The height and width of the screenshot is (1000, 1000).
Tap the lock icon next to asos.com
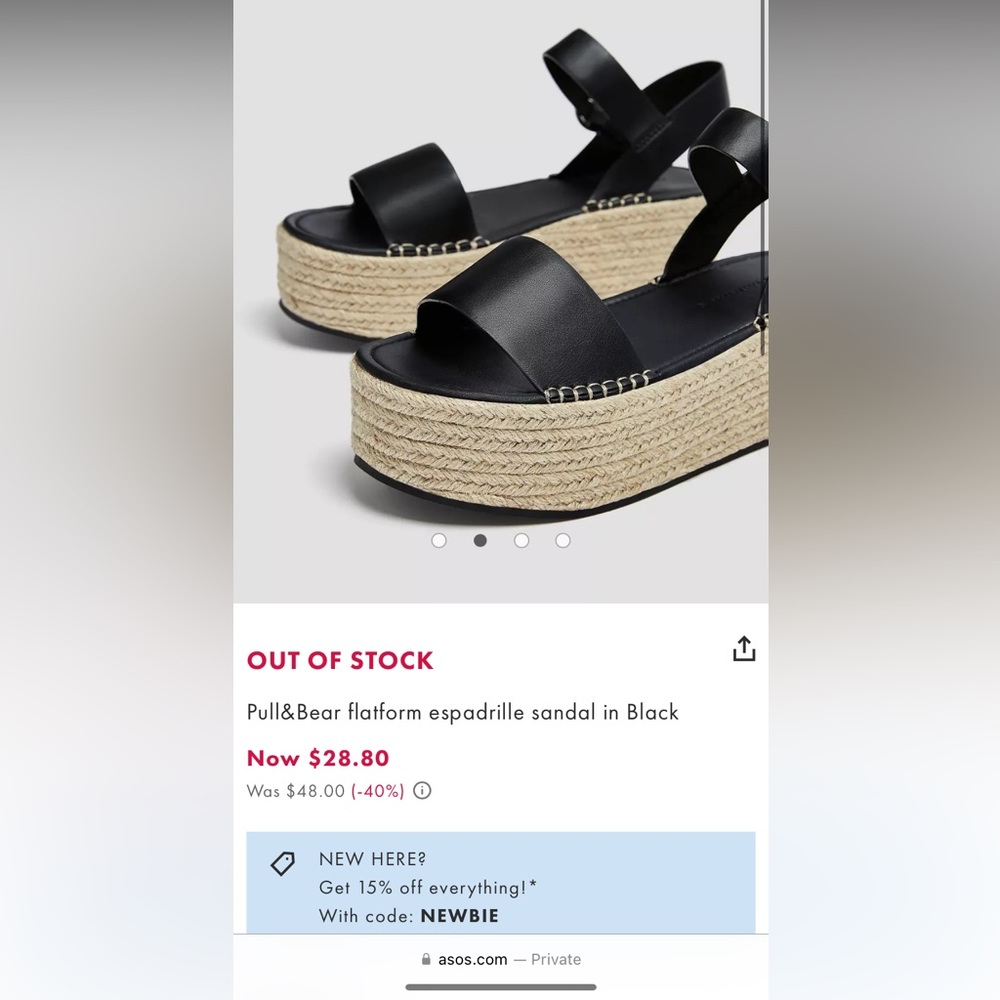[425, 959]
